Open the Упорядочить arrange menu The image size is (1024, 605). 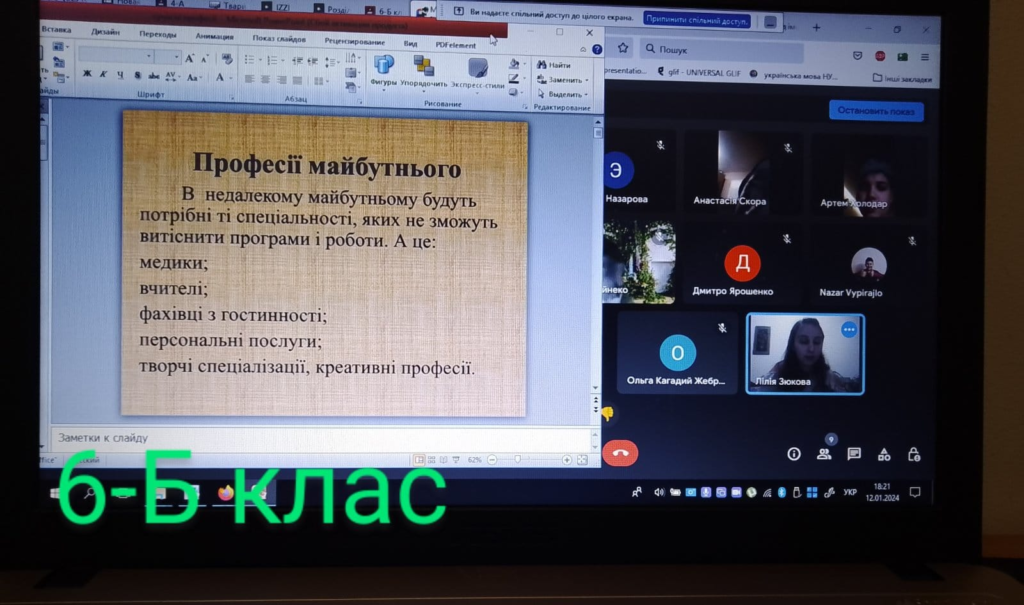click(x=423, y=72)
